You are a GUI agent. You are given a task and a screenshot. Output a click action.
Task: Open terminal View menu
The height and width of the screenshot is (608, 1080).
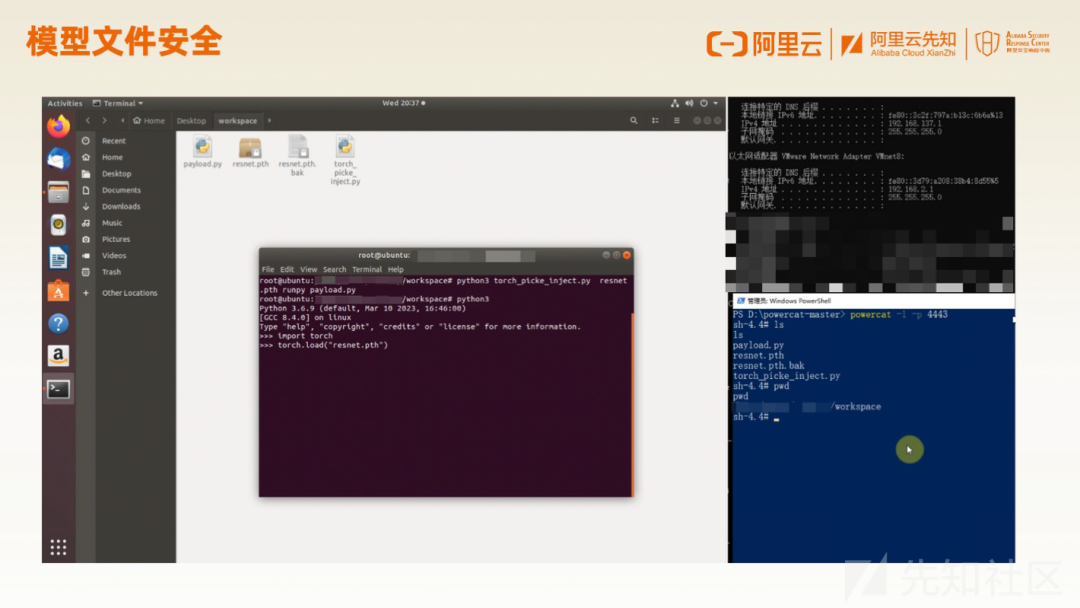point(309,269)
